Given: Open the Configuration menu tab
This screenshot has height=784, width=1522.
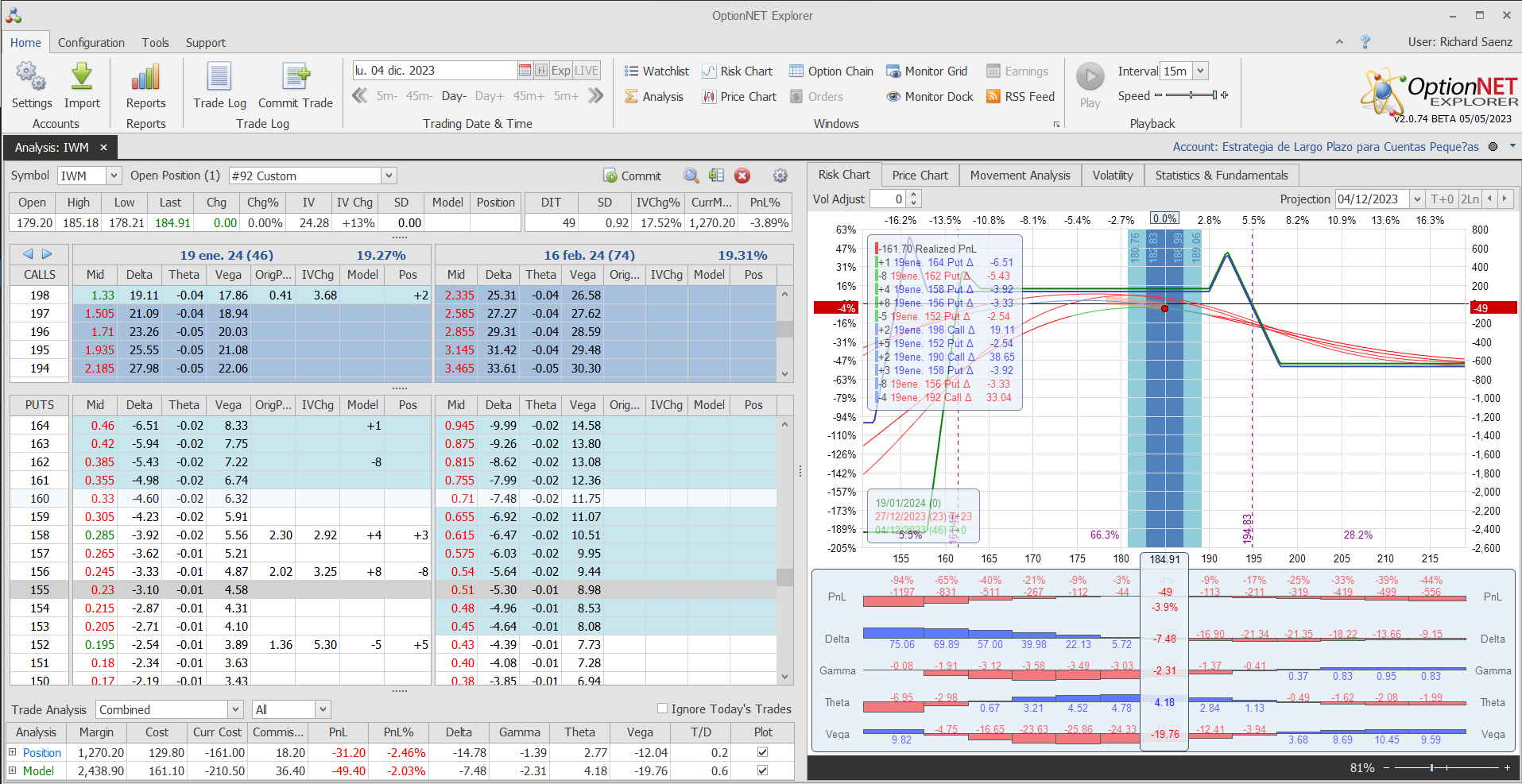Looking at the screenshot, I should [91, 43].
